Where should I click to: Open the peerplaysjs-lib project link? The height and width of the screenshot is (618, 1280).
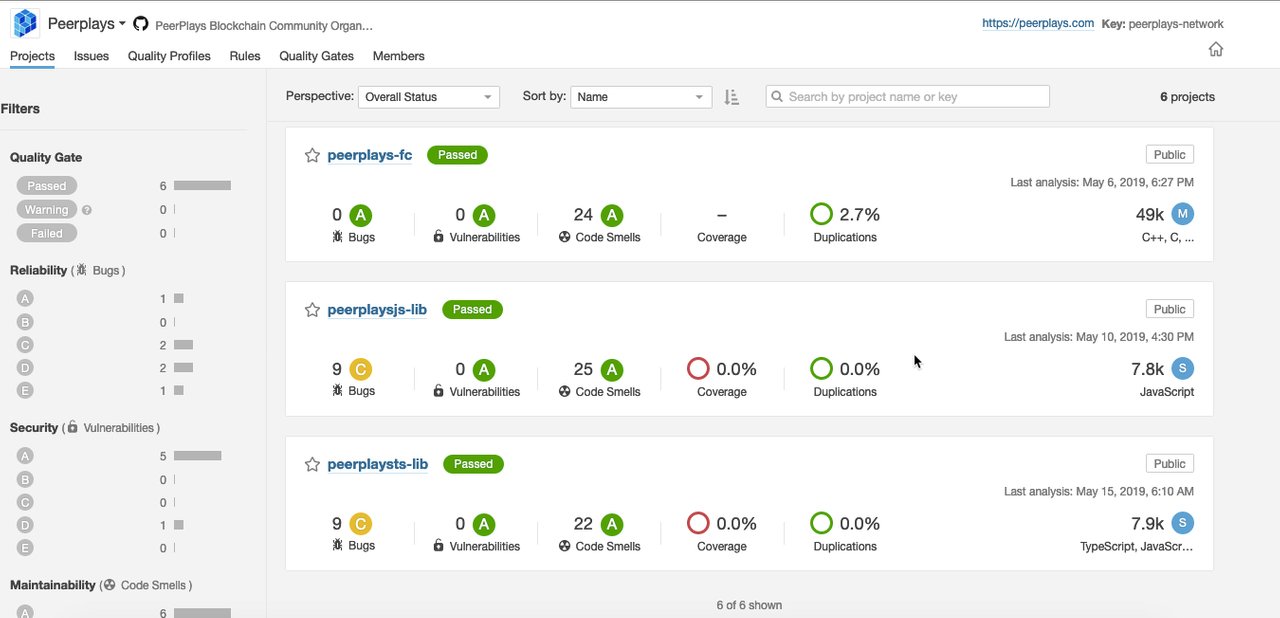[x=377, y=310]
